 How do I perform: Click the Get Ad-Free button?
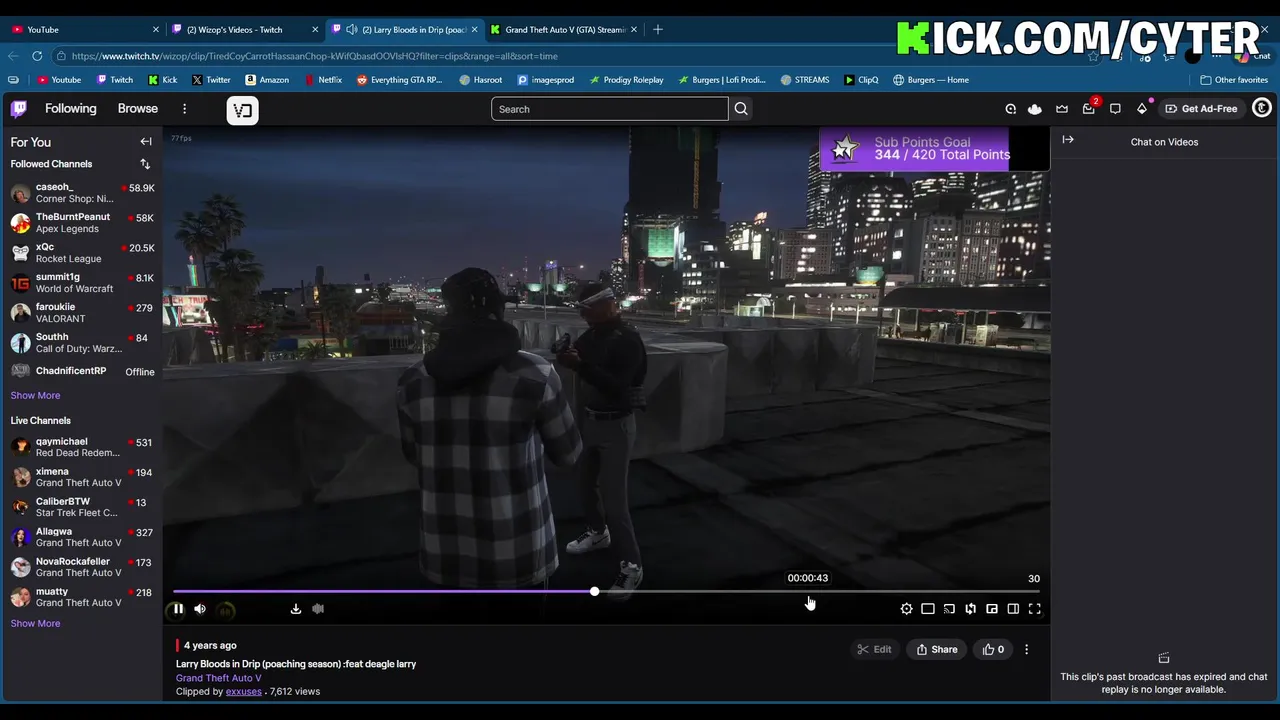click(1201, 109)
